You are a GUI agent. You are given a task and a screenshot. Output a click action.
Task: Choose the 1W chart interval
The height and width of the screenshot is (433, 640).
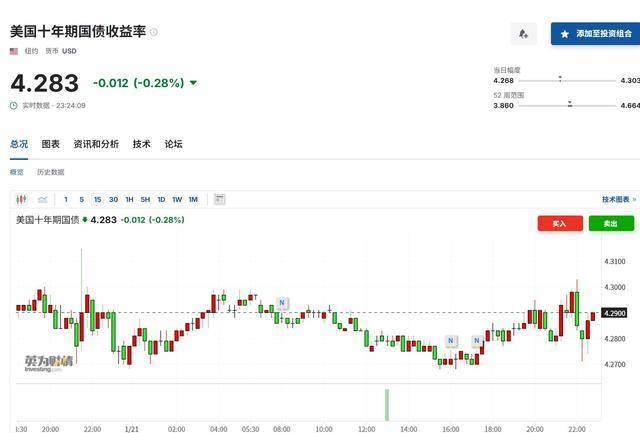pyautogui.click(x=177, y=199)
